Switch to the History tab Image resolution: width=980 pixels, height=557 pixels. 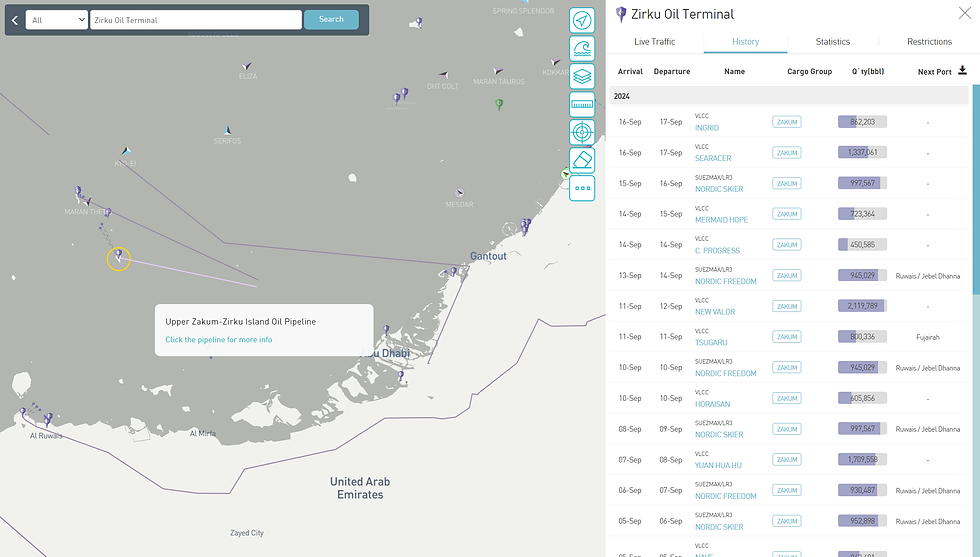coord(746,41)
